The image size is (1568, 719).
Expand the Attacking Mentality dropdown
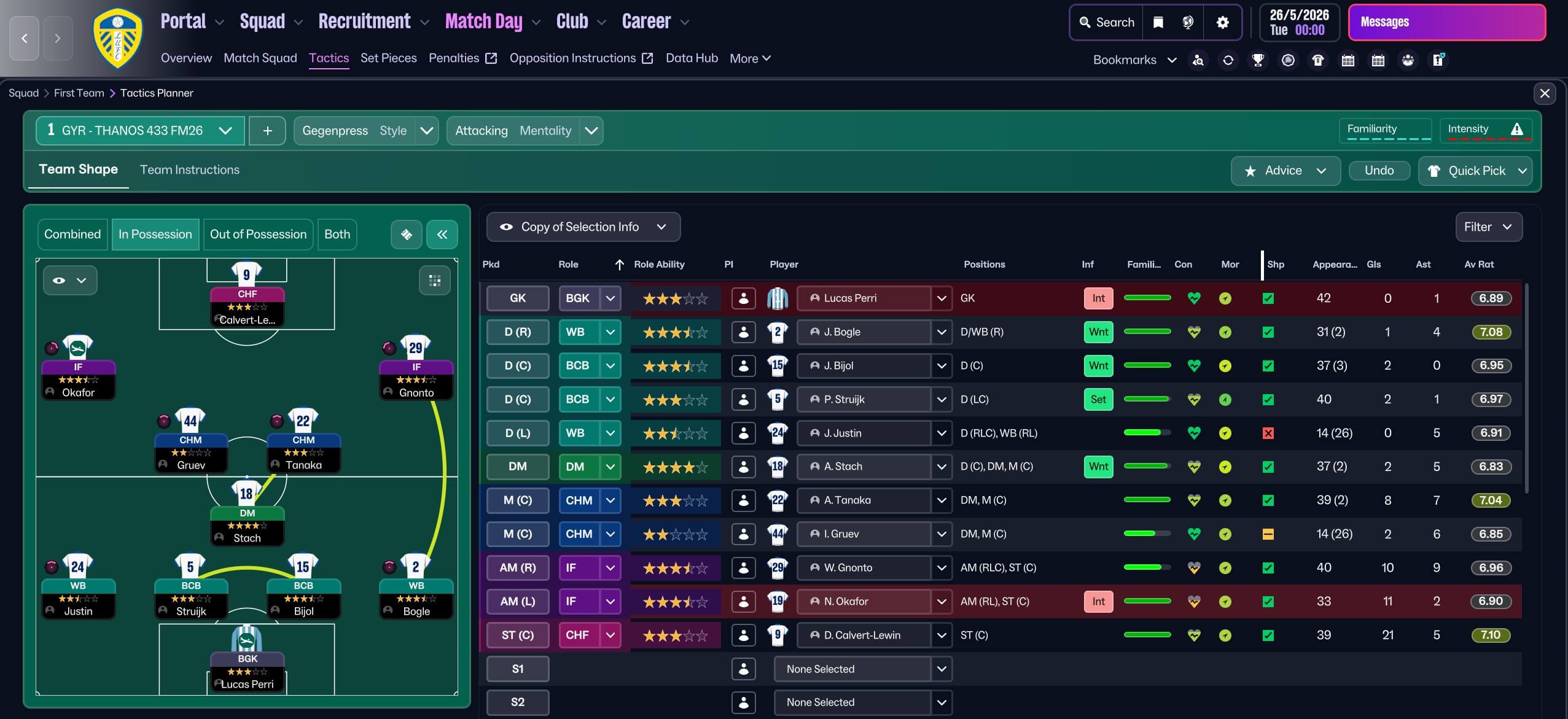pos(591,131)
